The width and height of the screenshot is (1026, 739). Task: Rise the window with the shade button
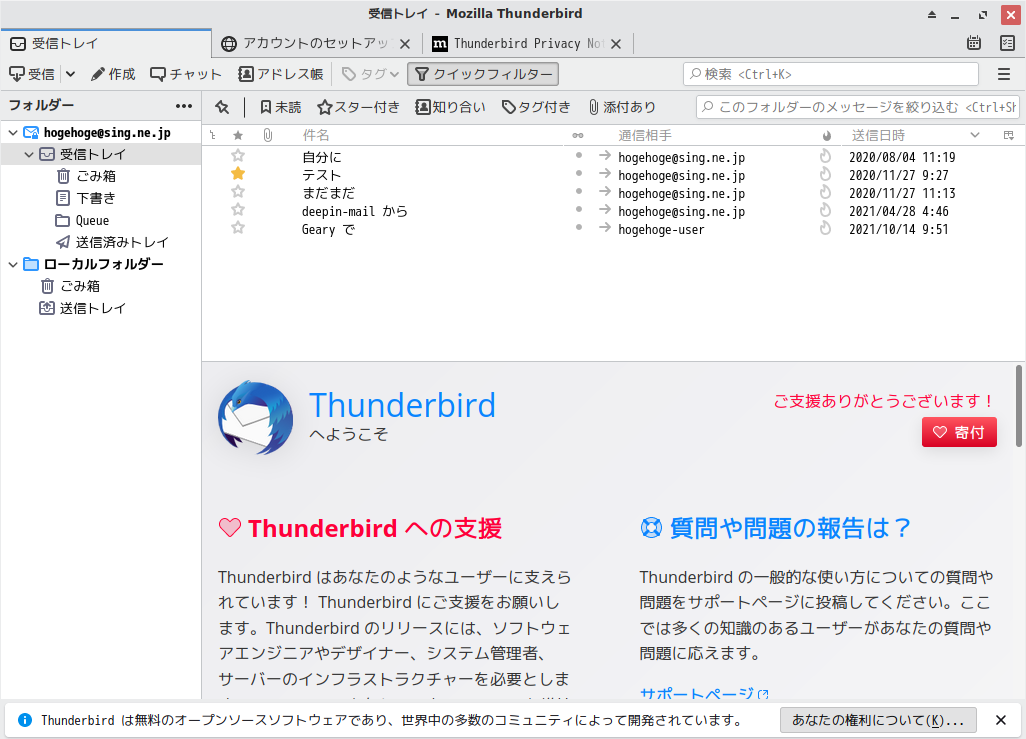point(932,14)
